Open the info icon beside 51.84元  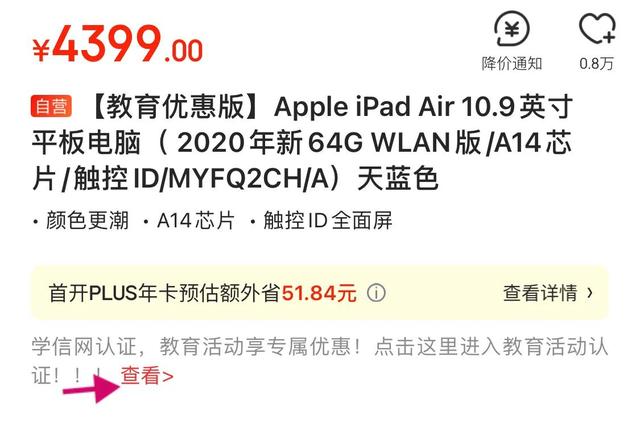click(x=376, y=293)
